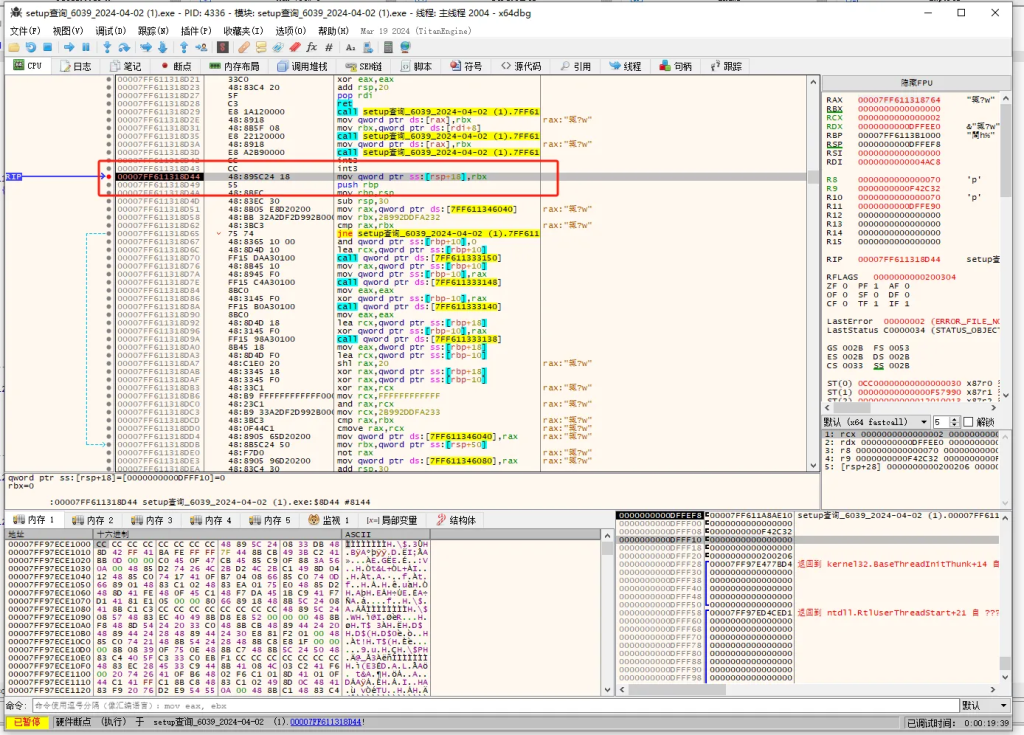1024x735 pixels.
Task: Click the Open file folder icon
Action: point(15,47)
